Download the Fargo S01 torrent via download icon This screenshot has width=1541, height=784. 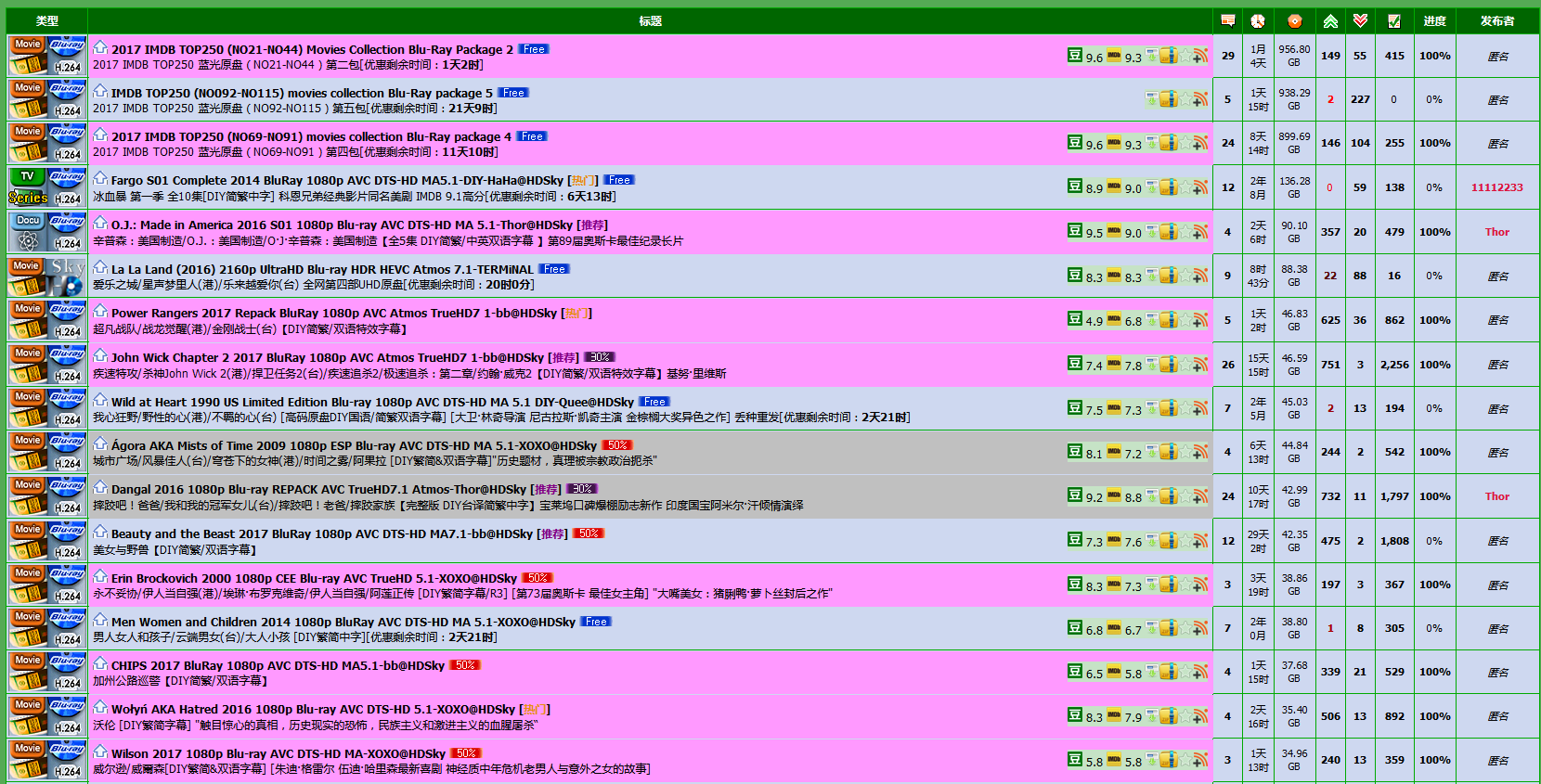tap(1152, 186)
